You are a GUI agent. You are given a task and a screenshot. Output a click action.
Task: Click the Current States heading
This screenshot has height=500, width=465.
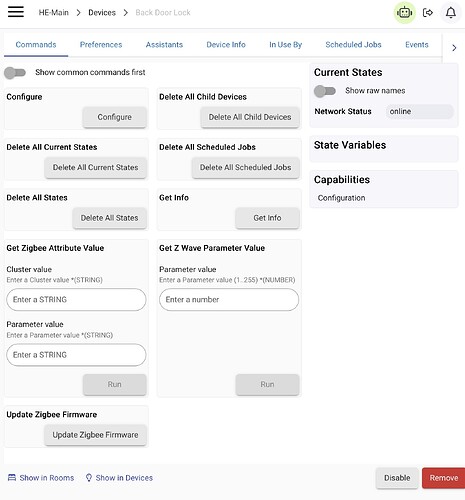pyautogui.click(x=348, y=72)
